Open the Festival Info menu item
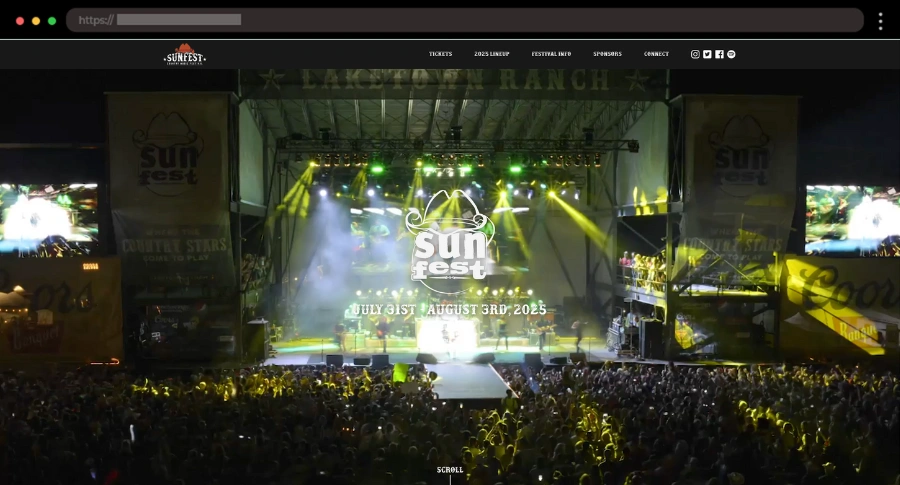 coord(551,54)
